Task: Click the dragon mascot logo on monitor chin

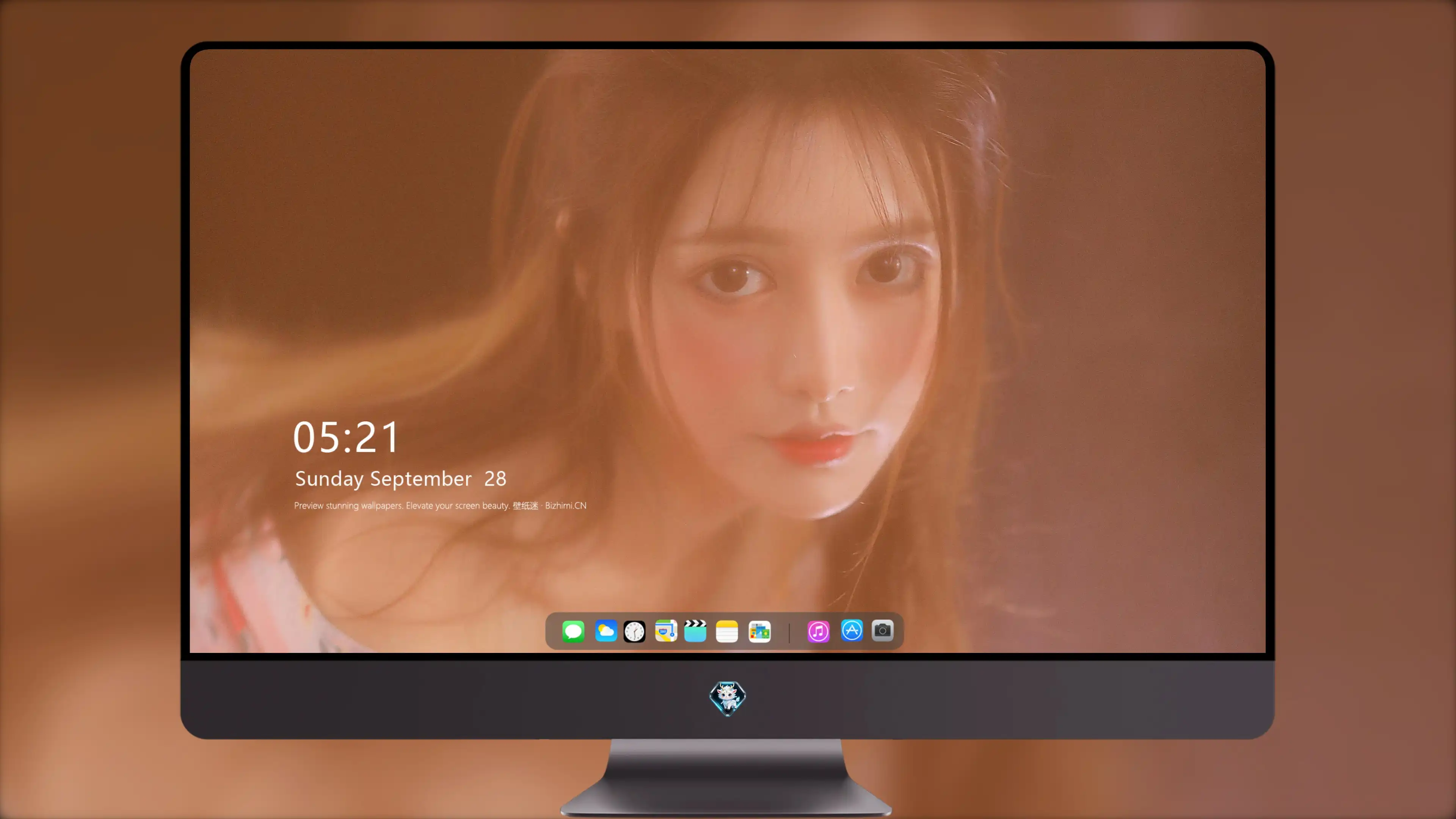Action: (x=728, y=698)
